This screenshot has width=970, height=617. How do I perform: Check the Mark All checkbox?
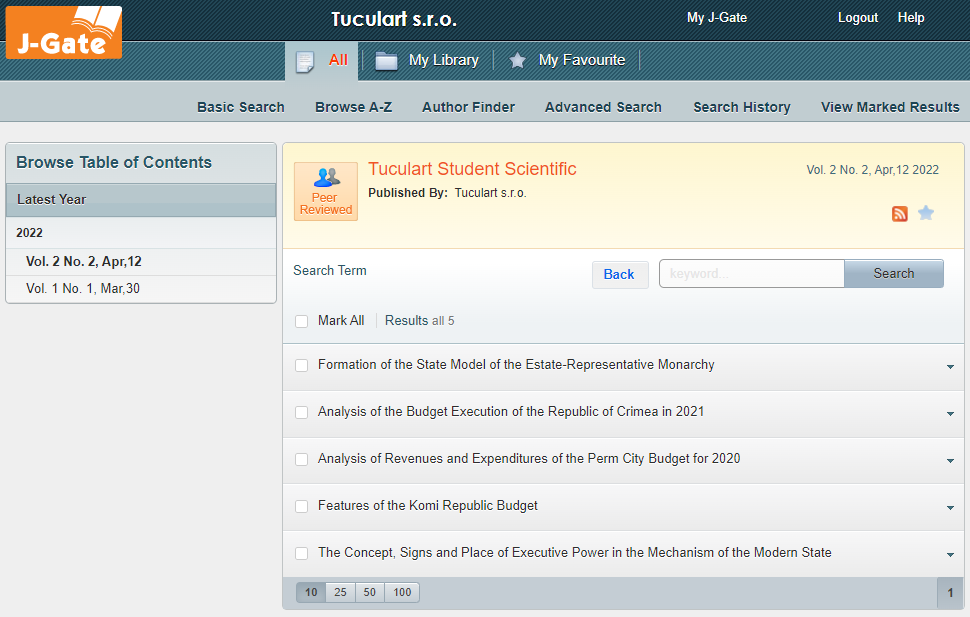point(301,321)
